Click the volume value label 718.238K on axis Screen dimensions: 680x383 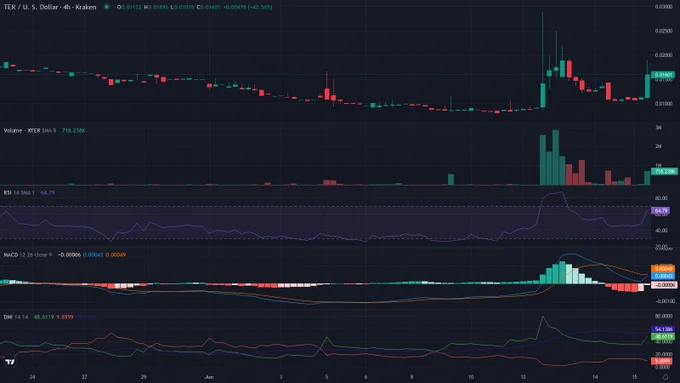point(664,171)
